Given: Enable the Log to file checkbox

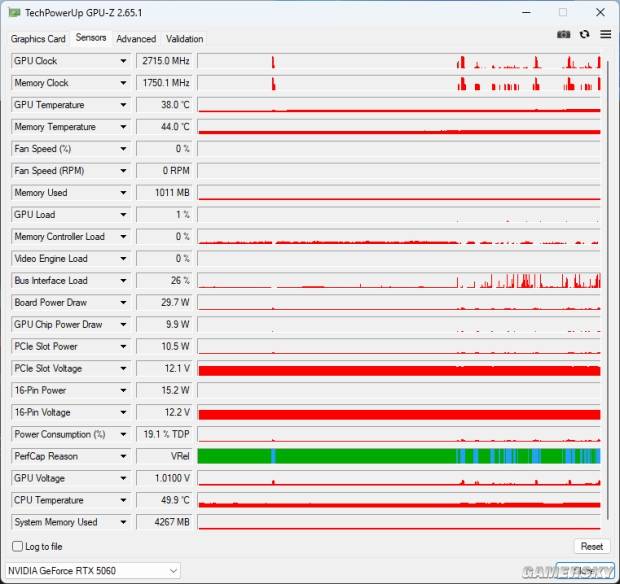Looking at the screenshot, I should click(x=17, y=546).
